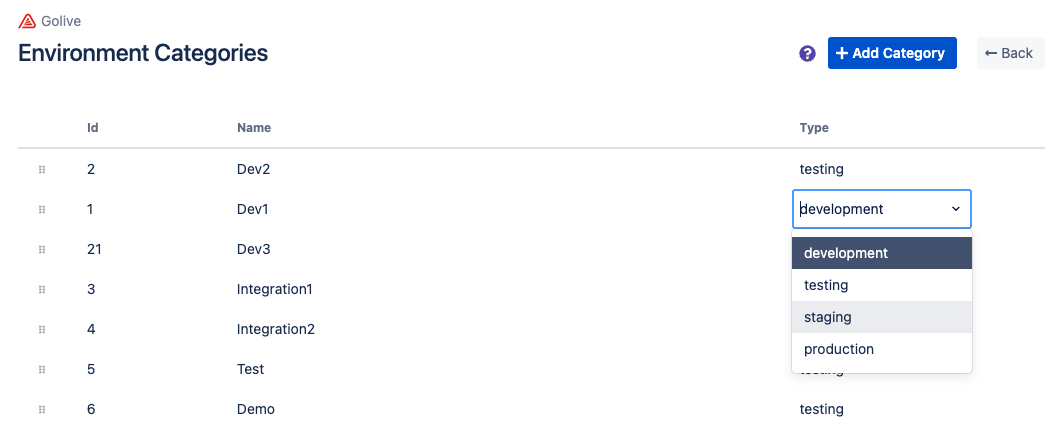1064x438 pixels.
Task: Collapse the Dev1 type dropdown
Action: (x=955, y=209)
